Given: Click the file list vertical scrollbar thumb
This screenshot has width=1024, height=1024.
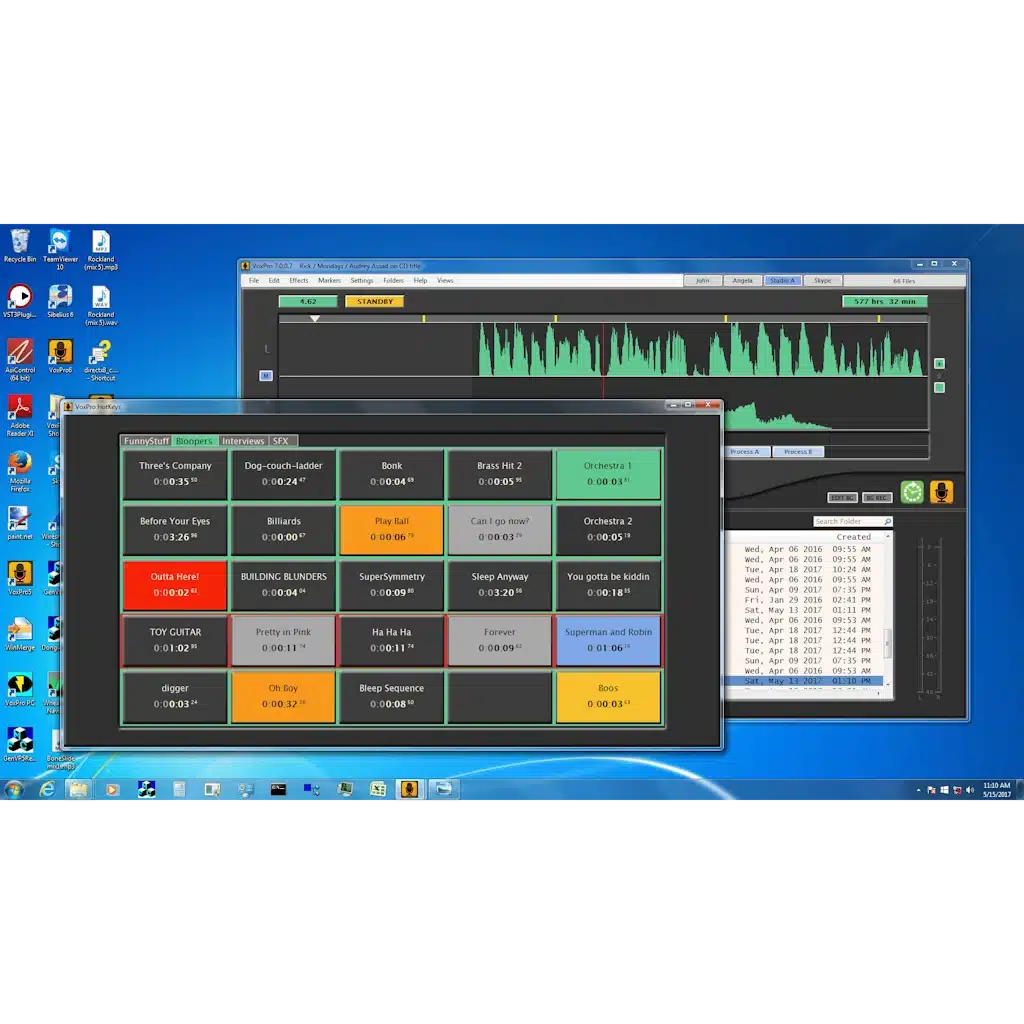Looking at the screenshot, I should [x=888, y=643].
